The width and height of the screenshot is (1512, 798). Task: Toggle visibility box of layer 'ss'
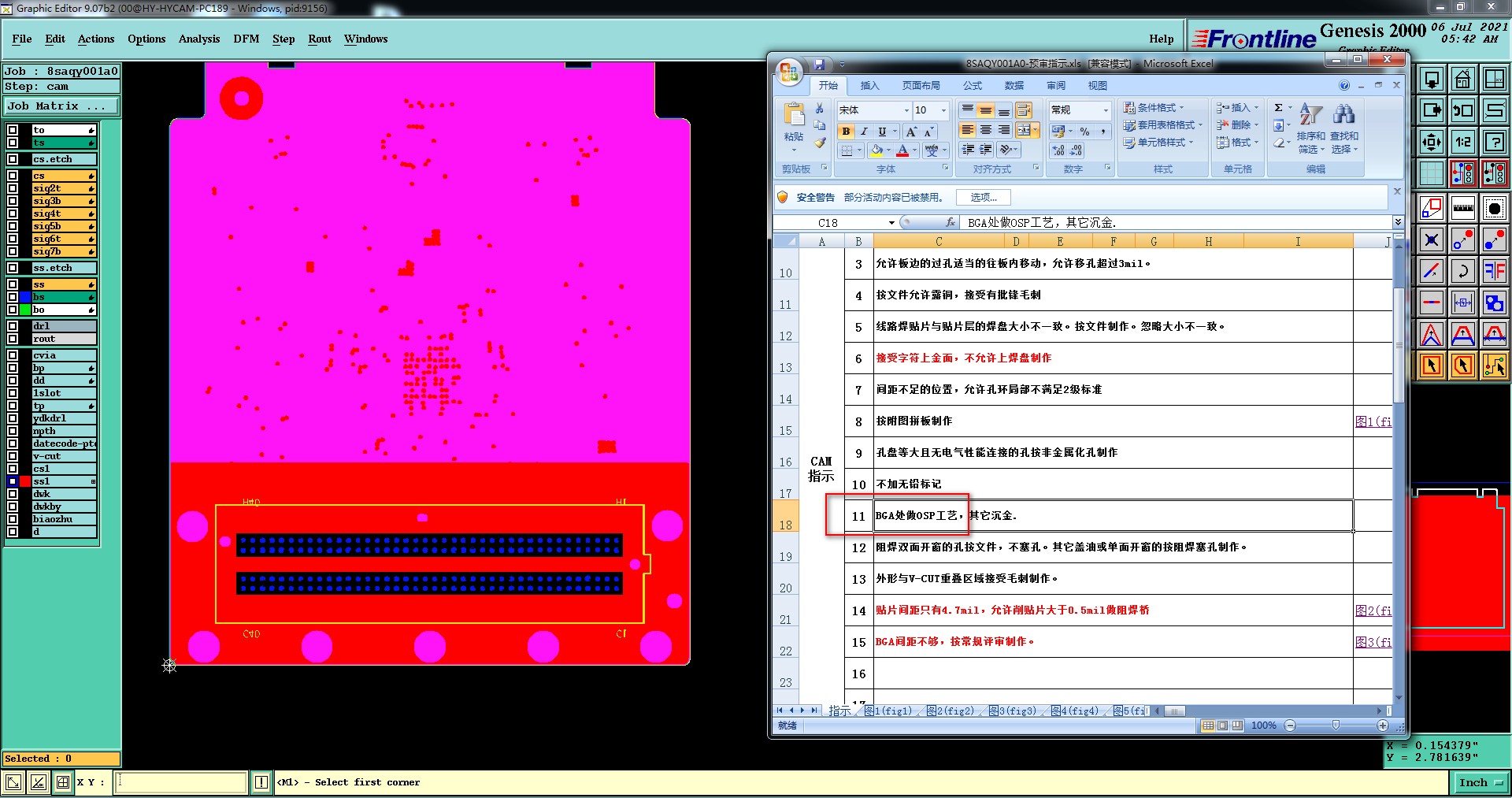[13, 284]
